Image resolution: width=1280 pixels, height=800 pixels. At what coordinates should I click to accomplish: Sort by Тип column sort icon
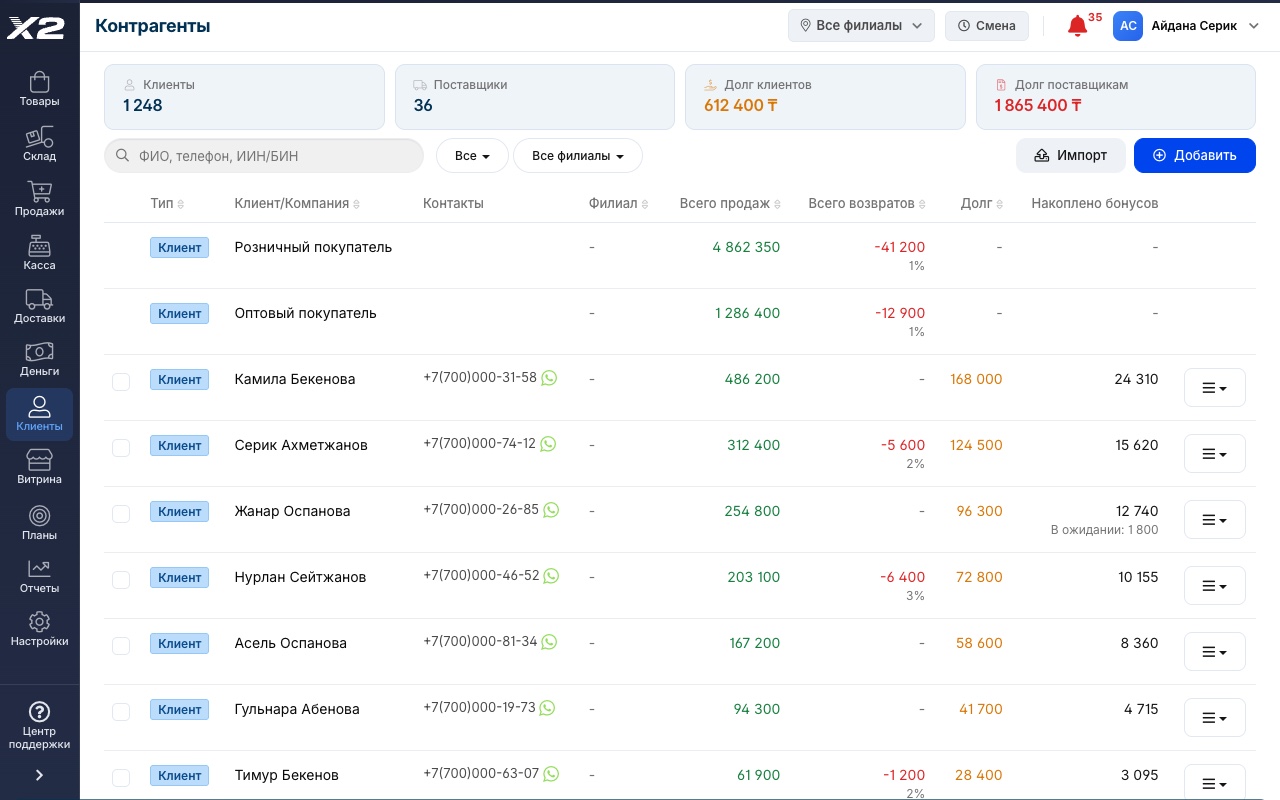coord(181,204)
